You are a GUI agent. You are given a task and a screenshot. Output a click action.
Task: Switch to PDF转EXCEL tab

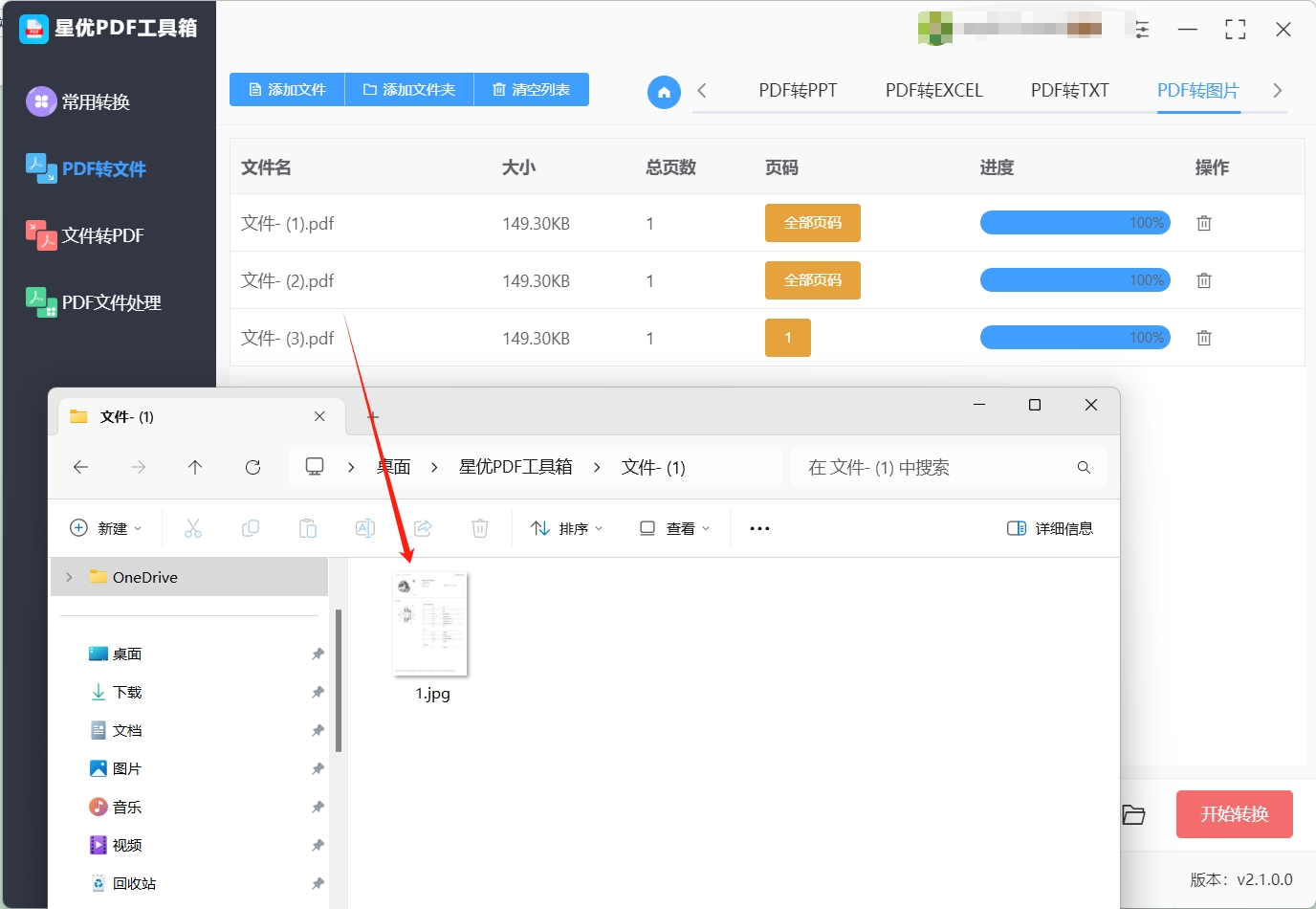(933, 91)
